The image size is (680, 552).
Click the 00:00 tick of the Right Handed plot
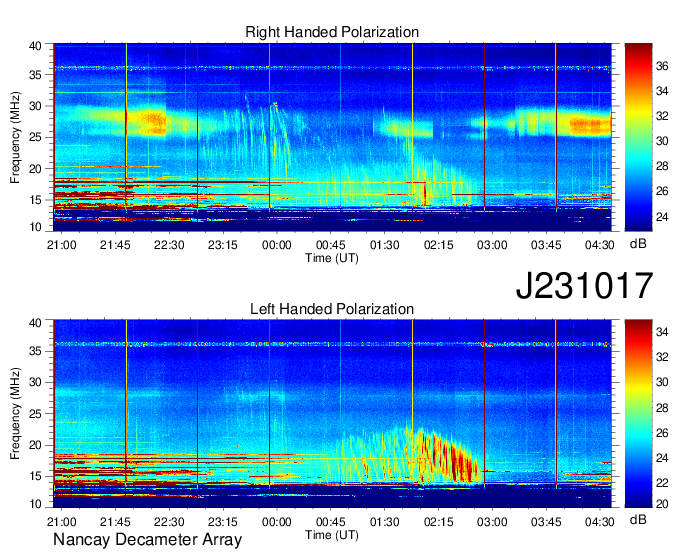277,245
